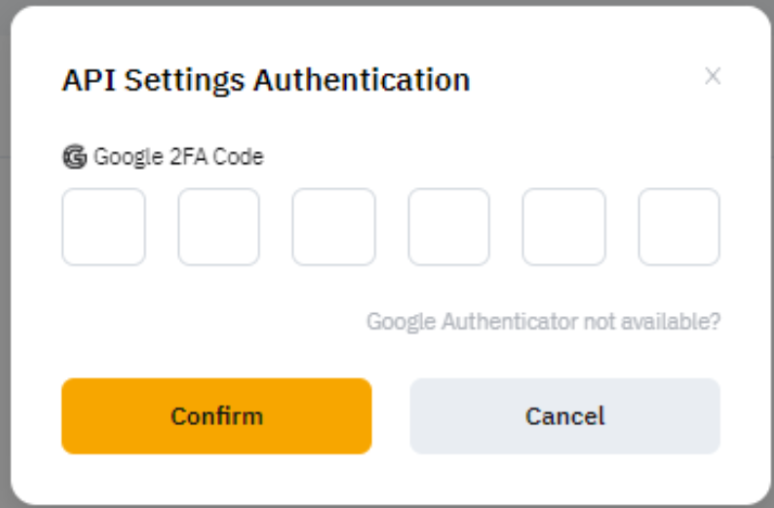Focus the fourth 2FA code digit box
Screen dimensions: 774x508
(449, 227)
